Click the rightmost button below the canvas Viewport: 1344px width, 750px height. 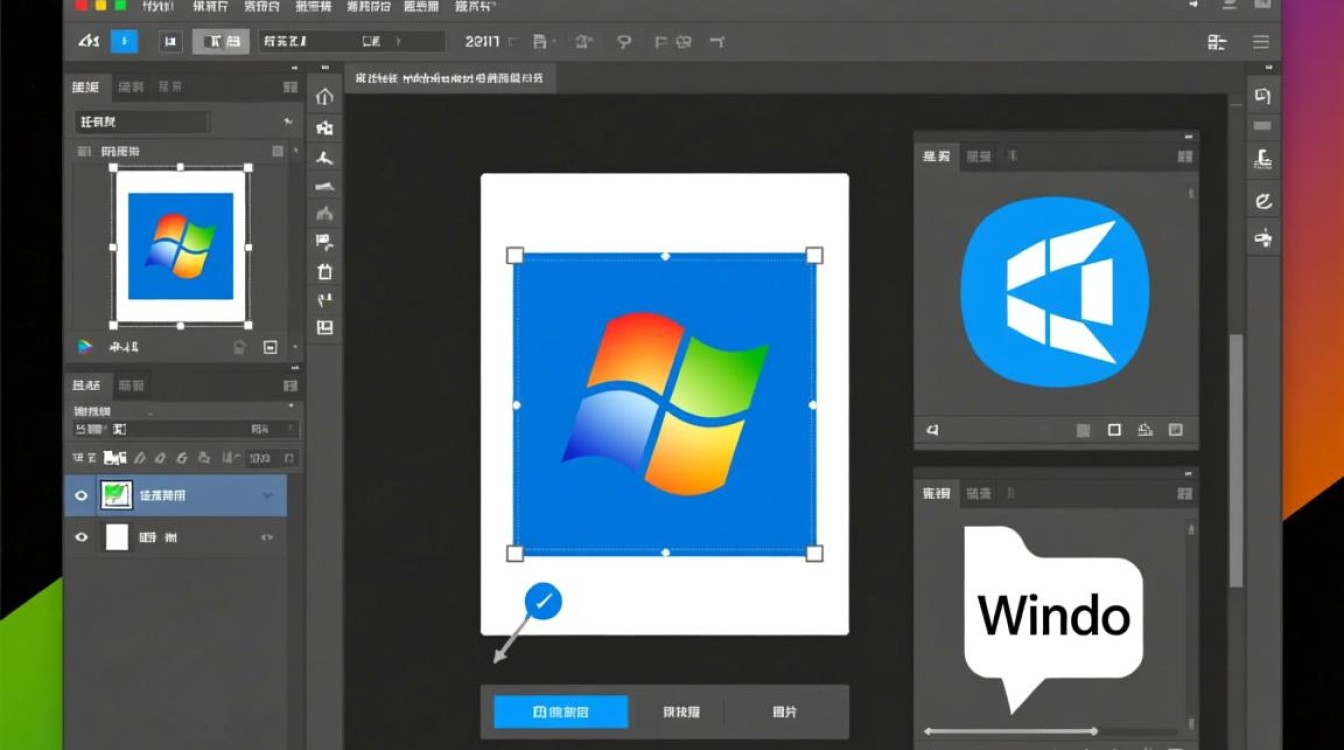[x=785, y=712]
